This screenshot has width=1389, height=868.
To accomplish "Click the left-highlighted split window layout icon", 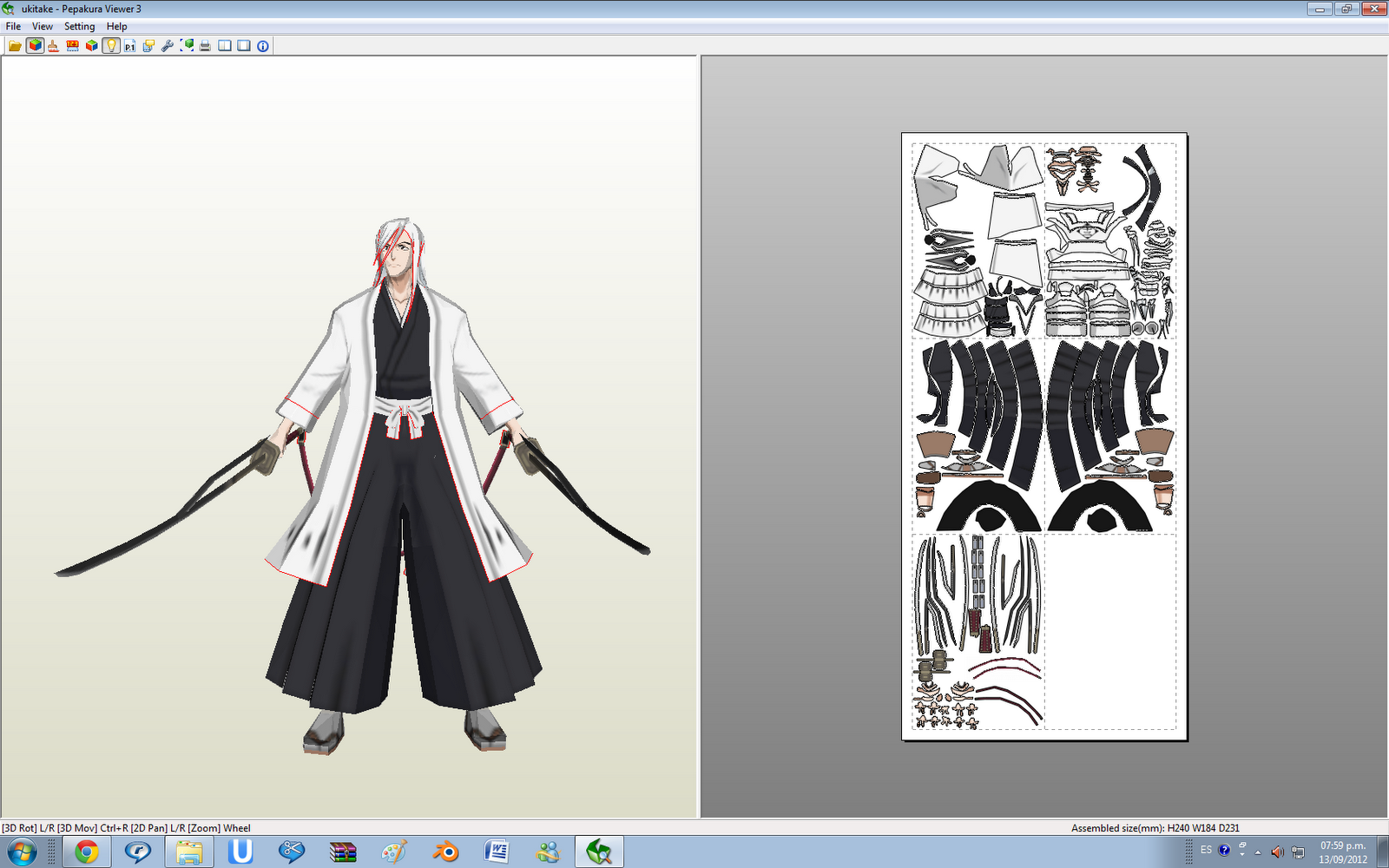I will [x=225, y=46].
